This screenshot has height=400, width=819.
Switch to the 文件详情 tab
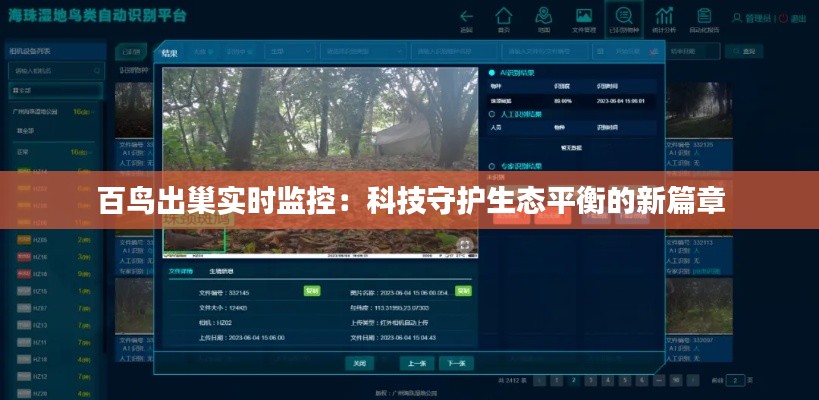(x=181, y=271)
